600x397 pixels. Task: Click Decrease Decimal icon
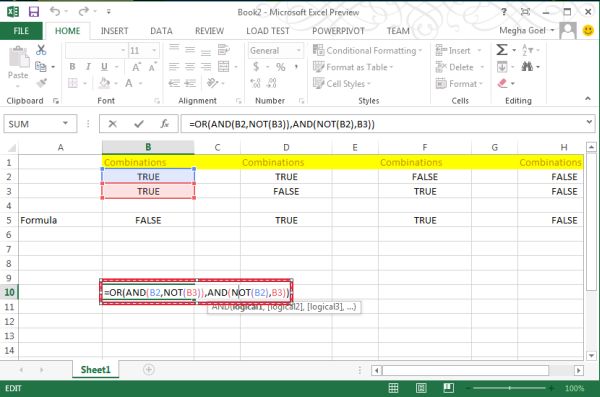tap(272, 83)
